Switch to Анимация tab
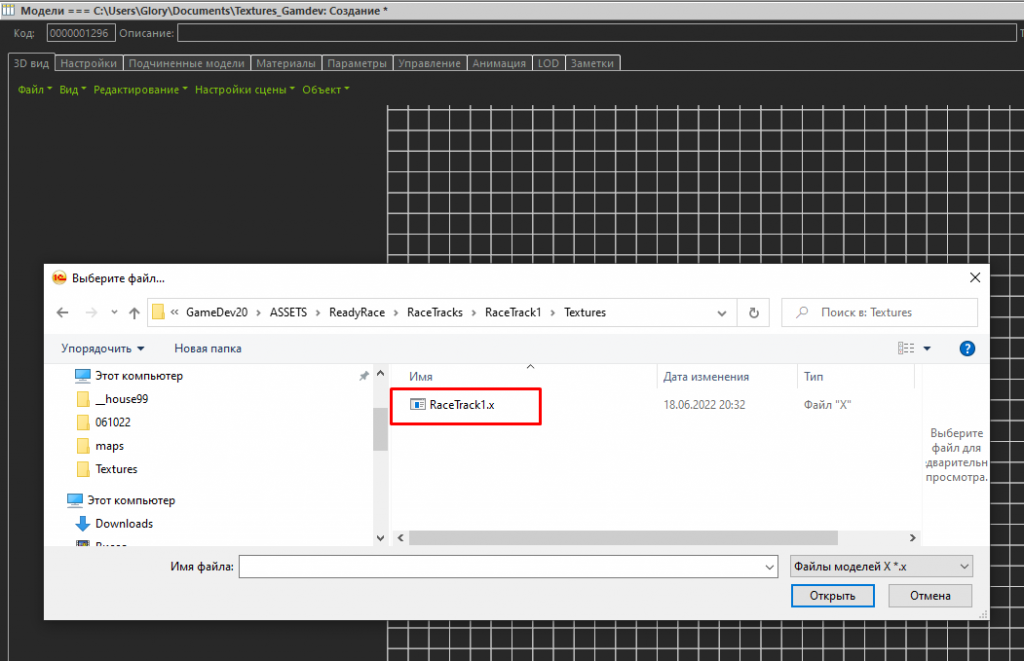The width and height of the screenshot is (1024, 661). tap(499, 63)
